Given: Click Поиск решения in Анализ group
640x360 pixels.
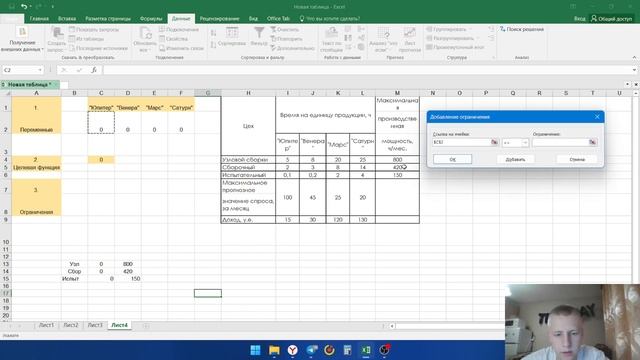Looking at the screenshot, I should tap(522, 29).
